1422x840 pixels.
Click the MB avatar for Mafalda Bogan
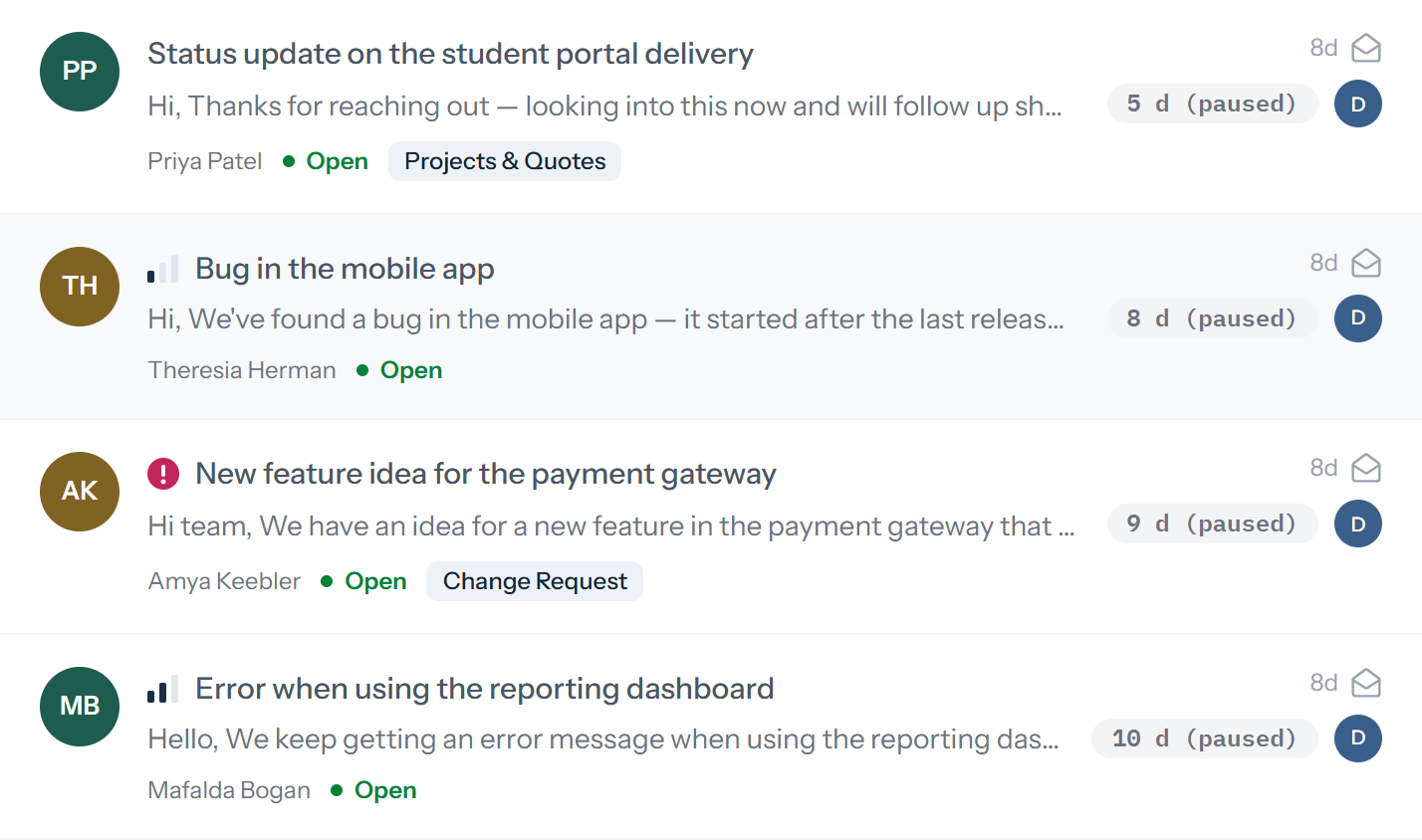click(80, 707)
